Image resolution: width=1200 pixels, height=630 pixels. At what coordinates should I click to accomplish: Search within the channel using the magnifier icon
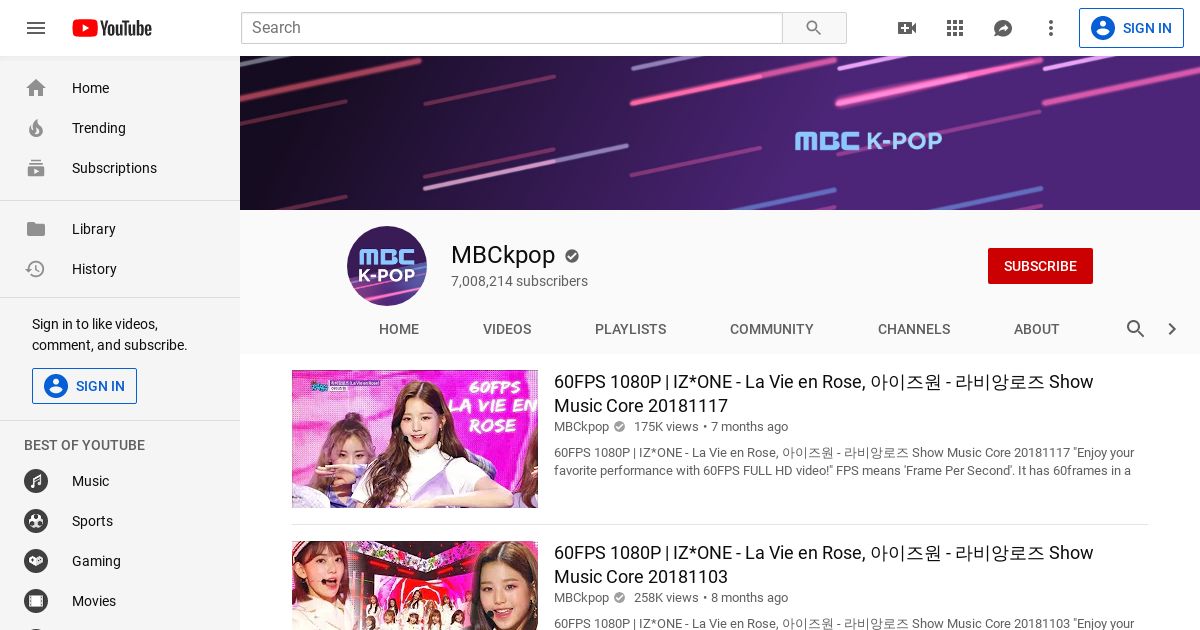(x=1136, y=329)
